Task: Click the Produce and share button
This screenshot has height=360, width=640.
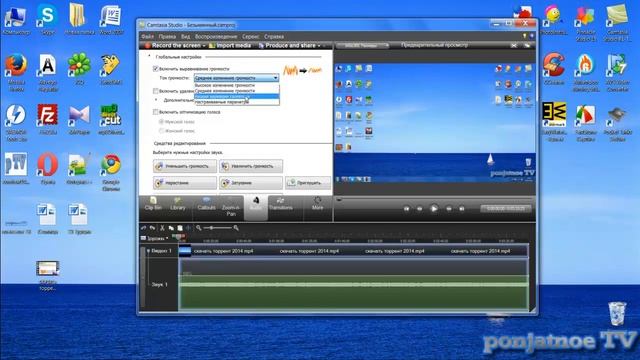Action: (287, 45)
